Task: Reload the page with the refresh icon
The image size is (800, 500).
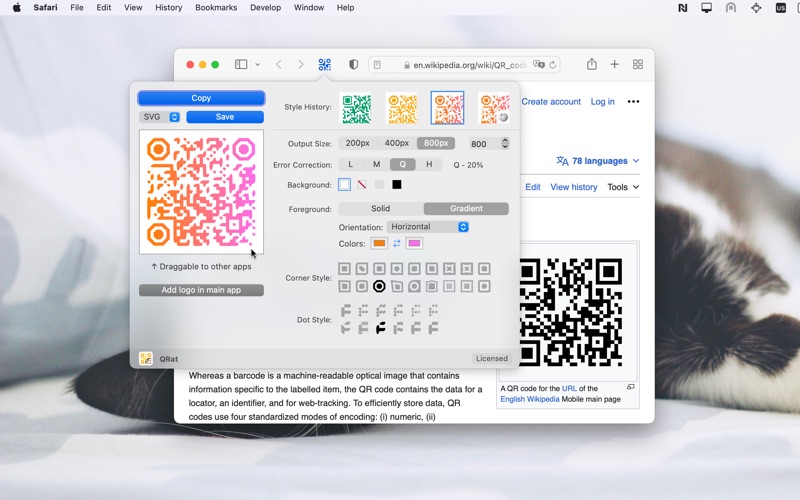Action: tap(553, 65)
